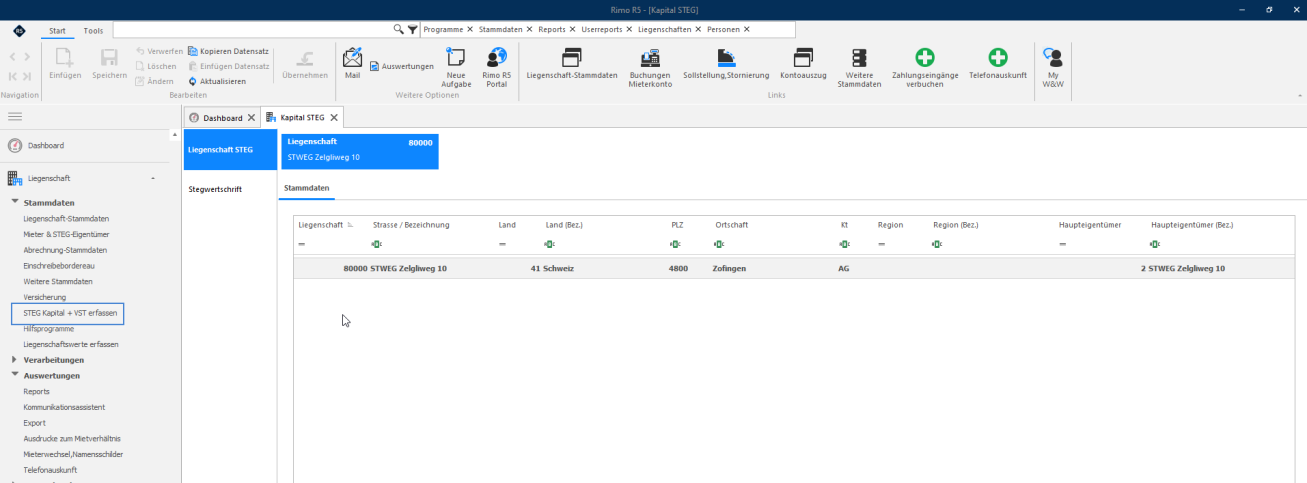
Task: Click the search input field at top
Action: 253,30
